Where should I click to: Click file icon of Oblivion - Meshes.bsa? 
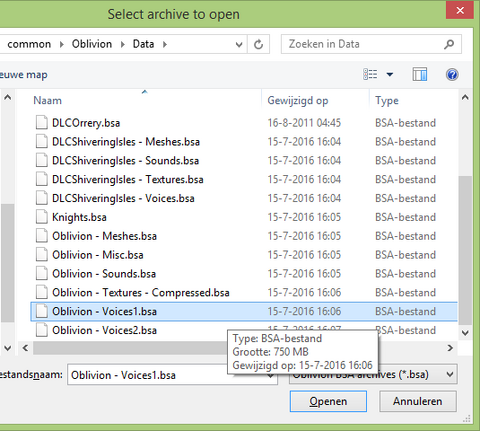(42, 236)
